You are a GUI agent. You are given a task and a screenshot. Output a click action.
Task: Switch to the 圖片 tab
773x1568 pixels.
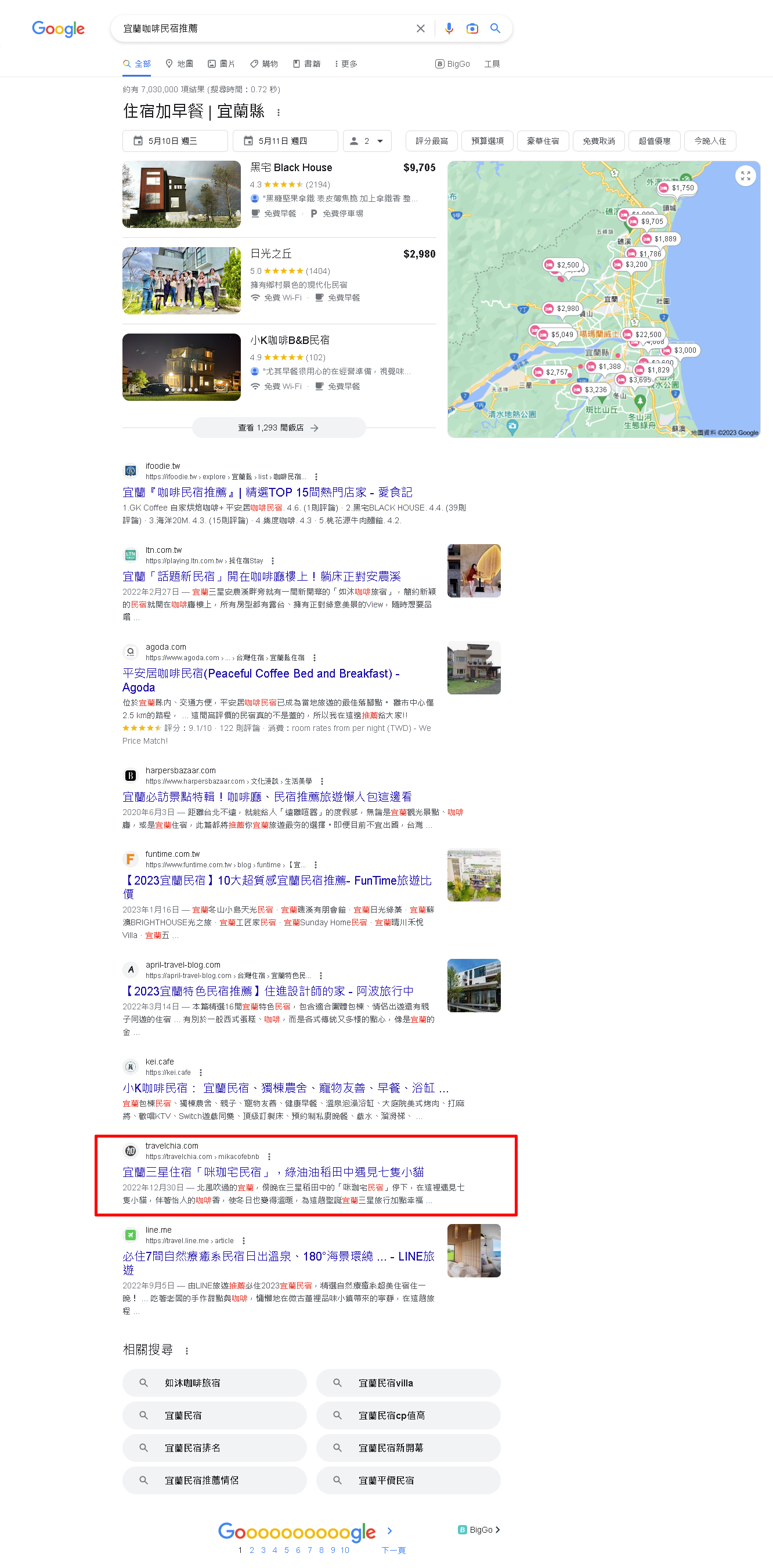point(222,64)
